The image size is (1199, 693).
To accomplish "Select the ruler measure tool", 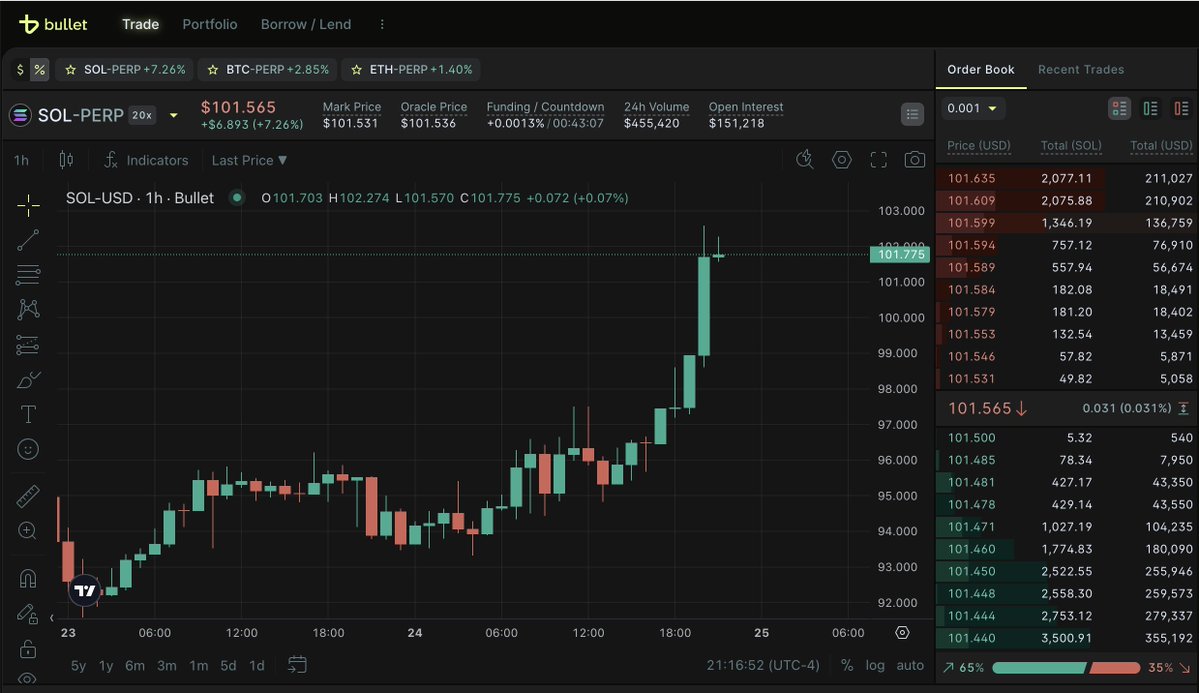I will pyautogui.click(x=28, y=496).
